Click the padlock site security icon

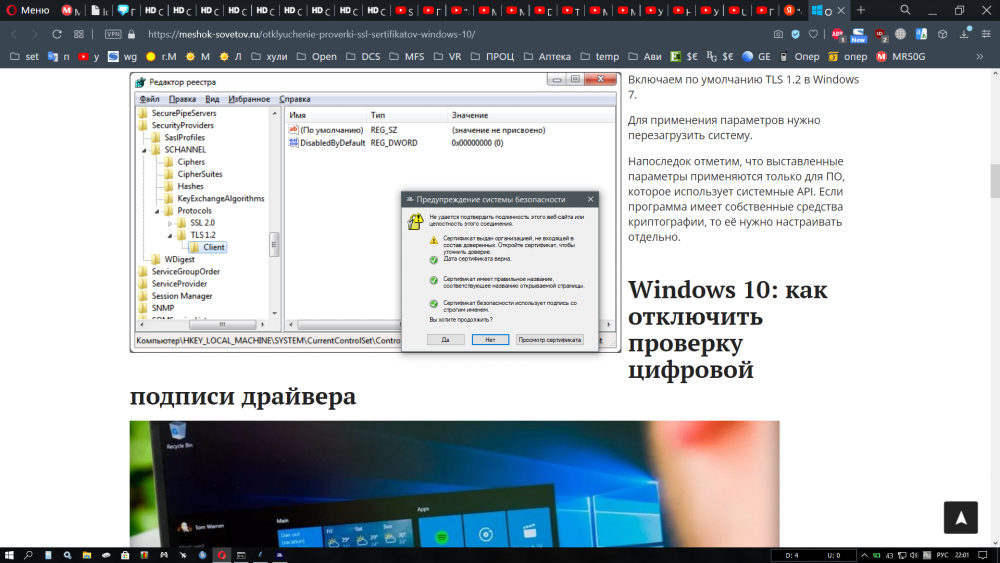click(x=132, y=34)
